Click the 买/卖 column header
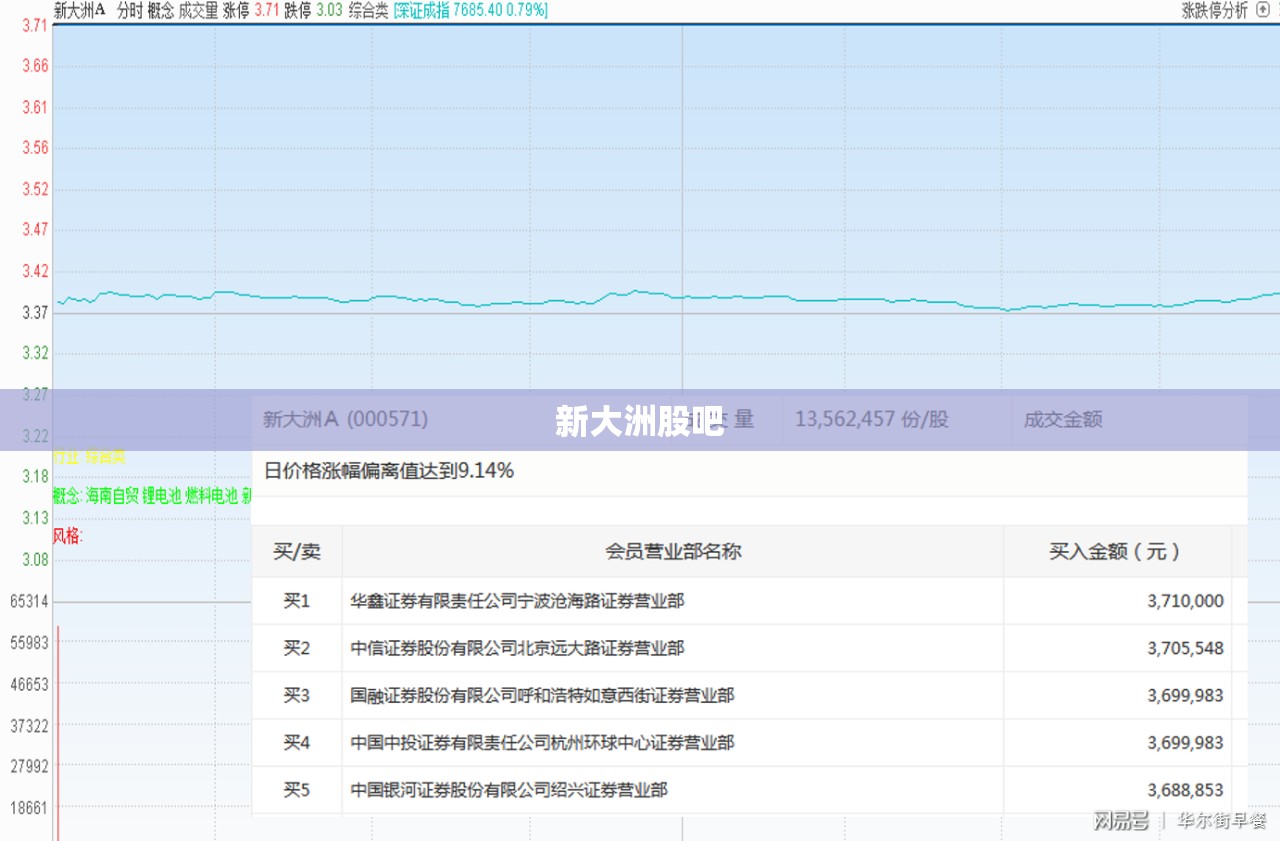Screen dimensions: 1280x841 [297, 551]
